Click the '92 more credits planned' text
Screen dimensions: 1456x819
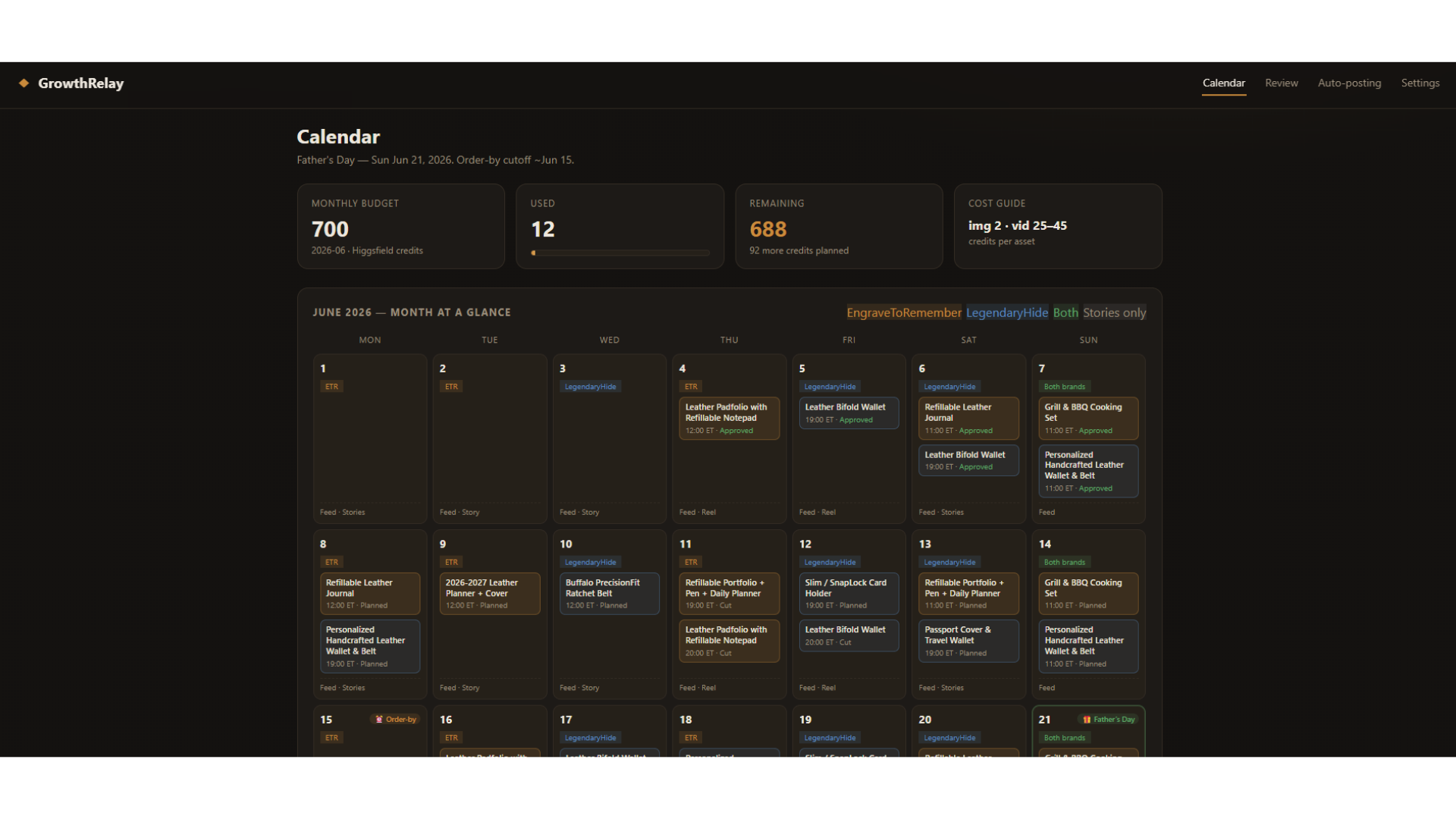click(x=799, y=251)
